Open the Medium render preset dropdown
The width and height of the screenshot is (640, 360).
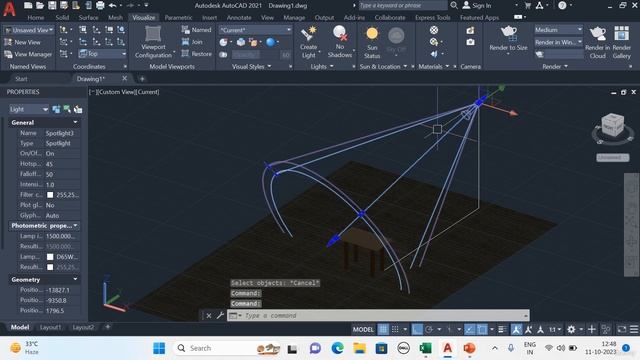coord(558,30)
